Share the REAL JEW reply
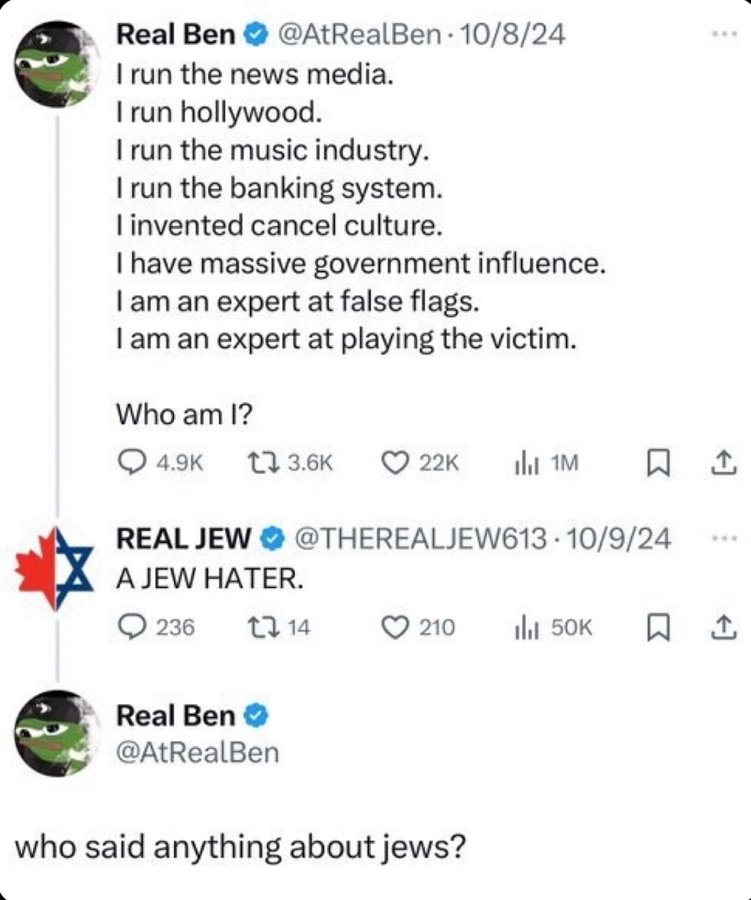 click(x=723, y=627)
